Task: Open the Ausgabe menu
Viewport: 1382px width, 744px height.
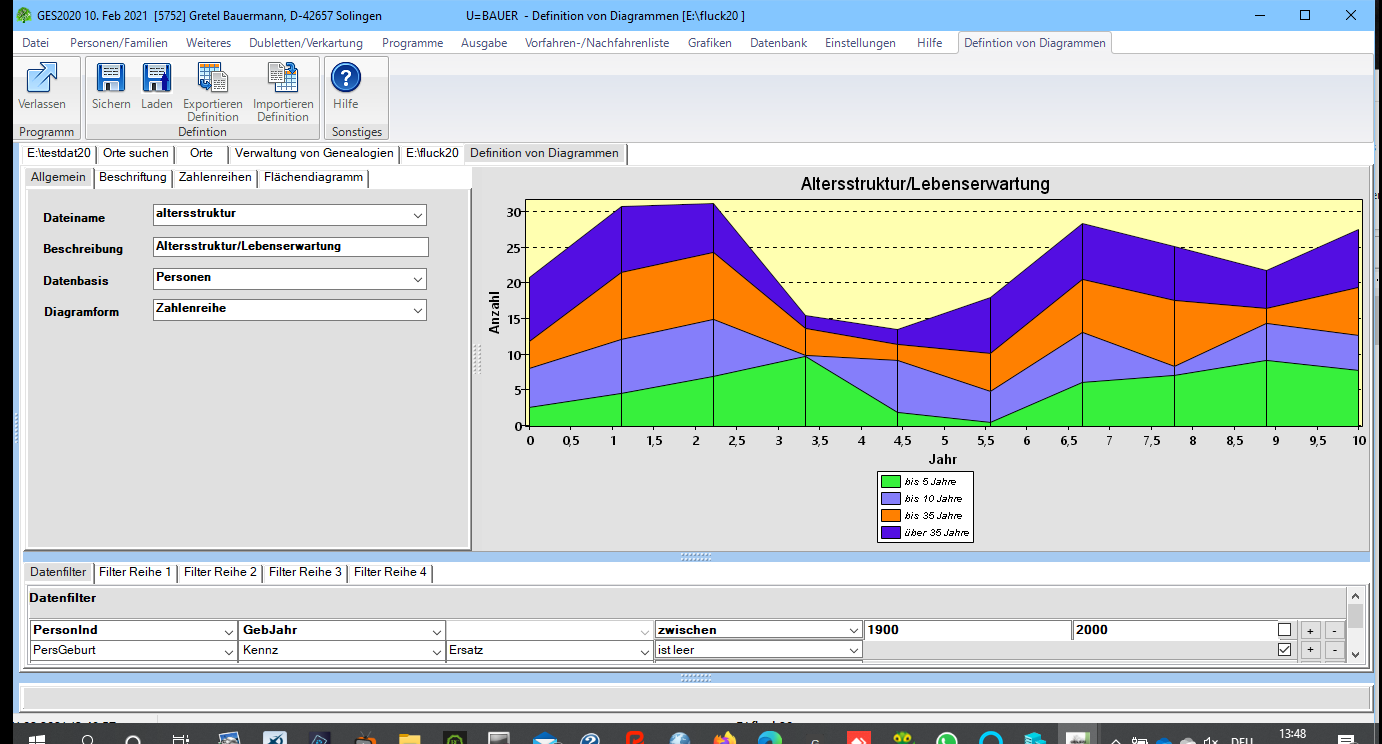Action: 484,43
